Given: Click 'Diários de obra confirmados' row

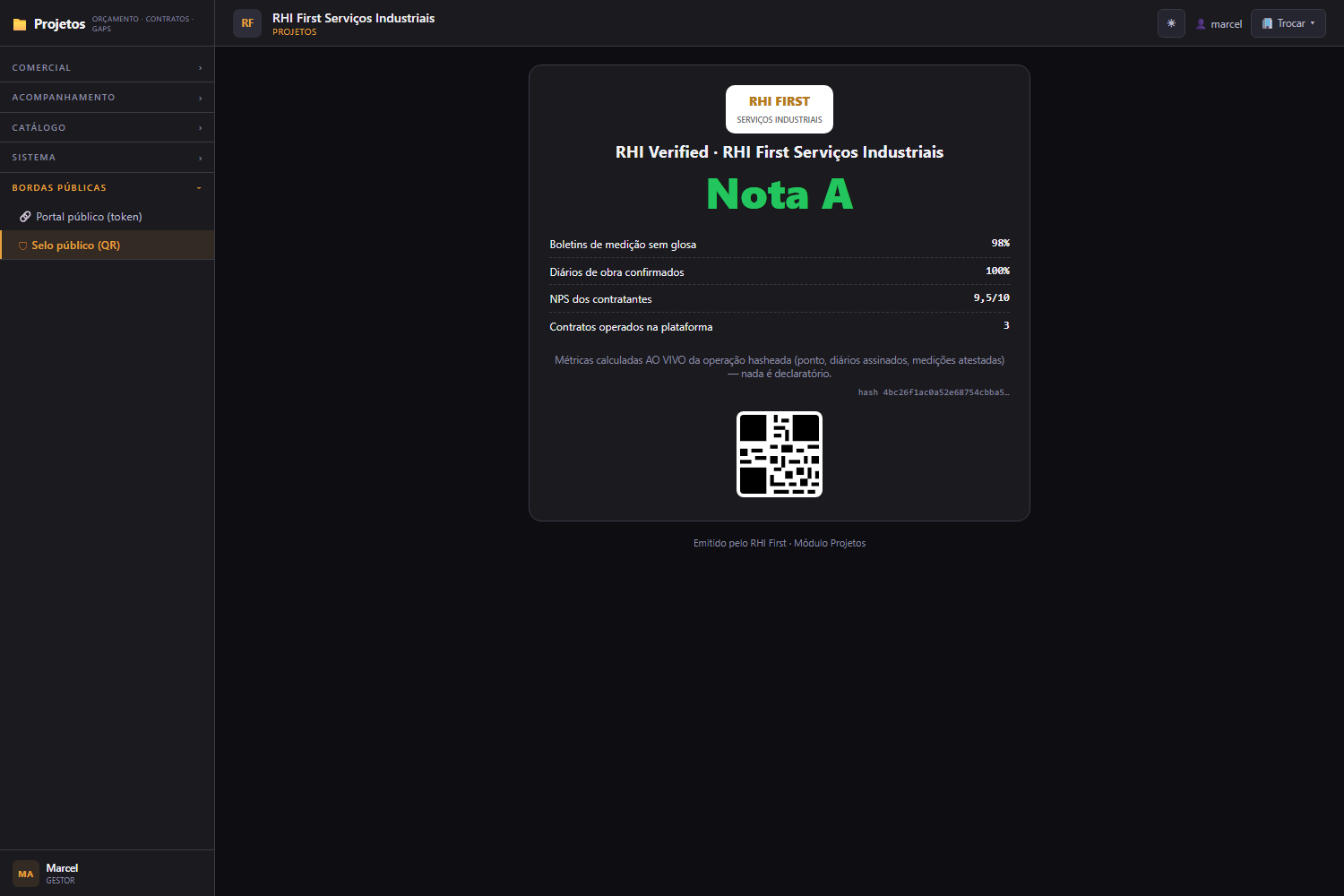Looking at the screenshot, I should [x=780, y=271].
